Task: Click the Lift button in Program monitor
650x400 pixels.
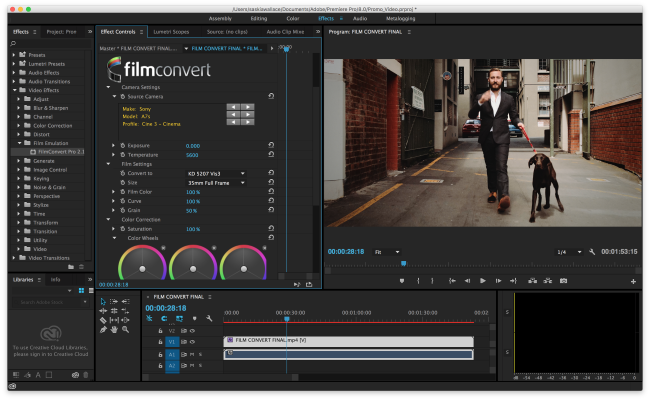Action: coord(533,281)
